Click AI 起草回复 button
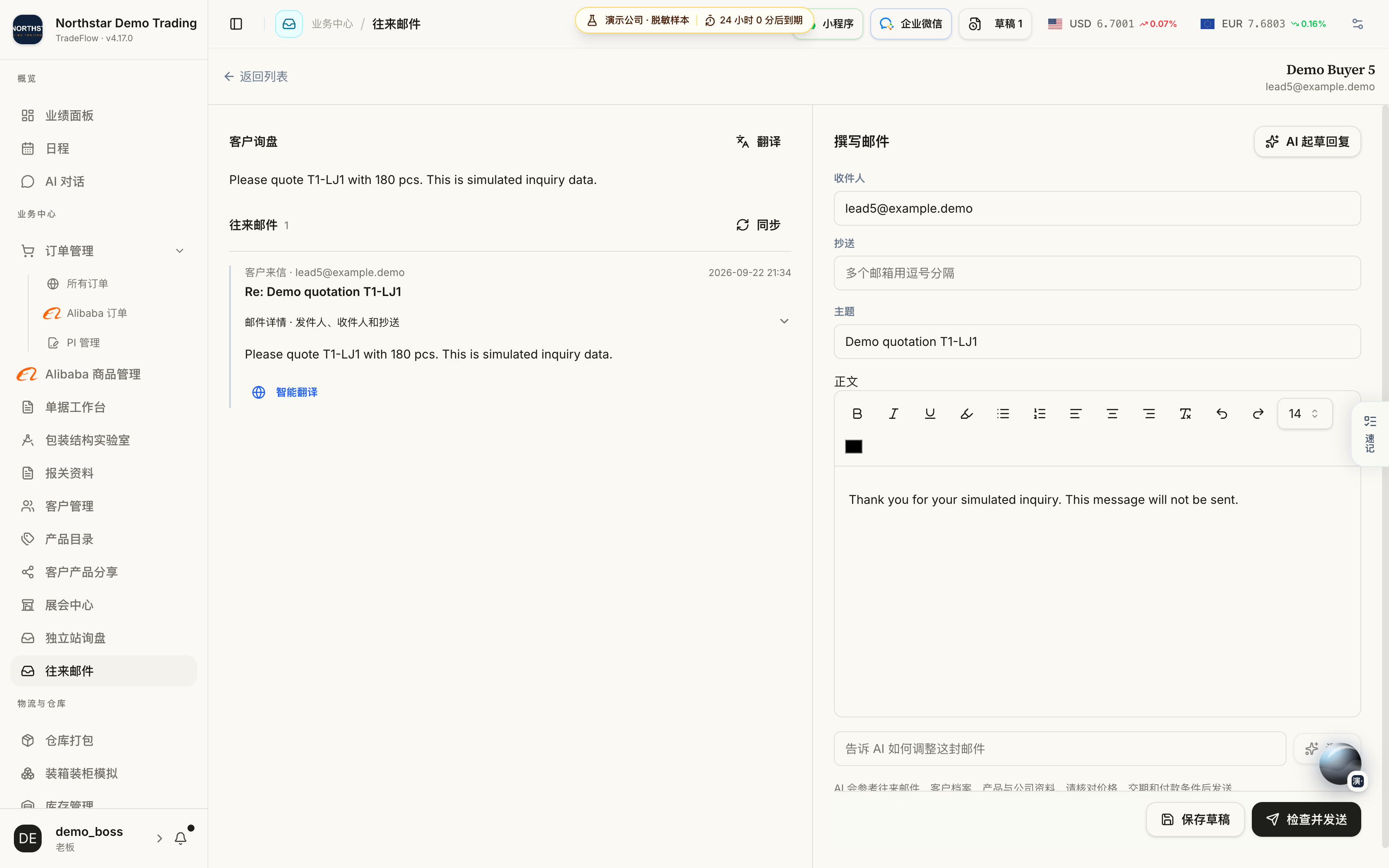This screenshot has height=868, width=1389. click(x=1307, y=141)
